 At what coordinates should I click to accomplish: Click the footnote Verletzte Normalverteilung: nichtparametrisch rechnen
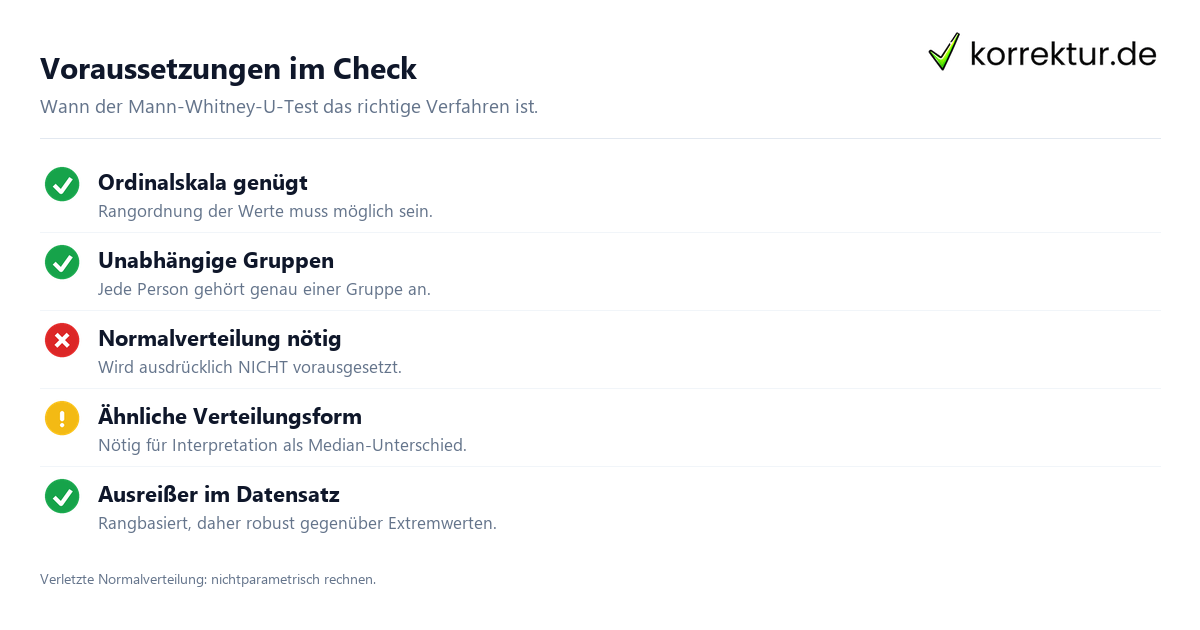(x=208, y=579)
